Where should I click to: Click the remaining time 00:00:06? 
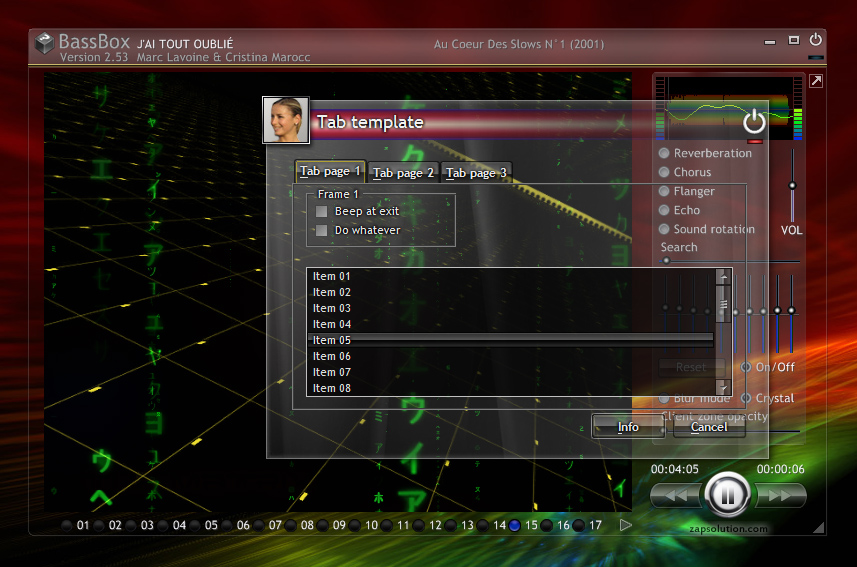(x=780, y=469)
